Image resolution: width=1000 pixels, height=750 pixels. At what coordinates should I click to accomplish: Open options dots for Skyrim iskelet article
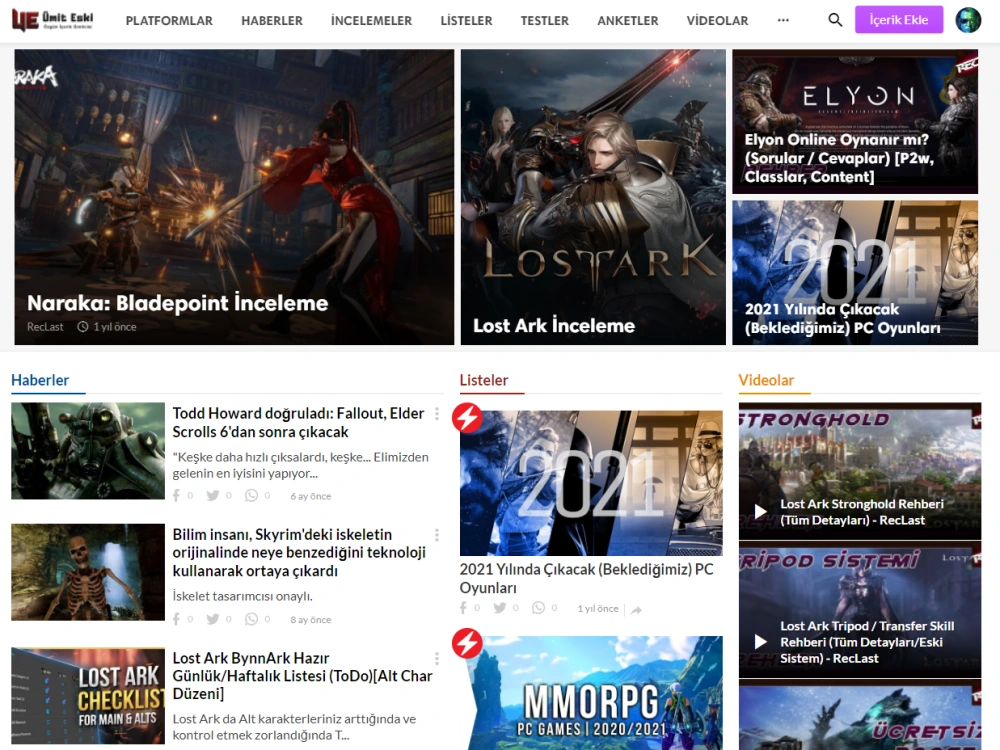click(437, 534)
